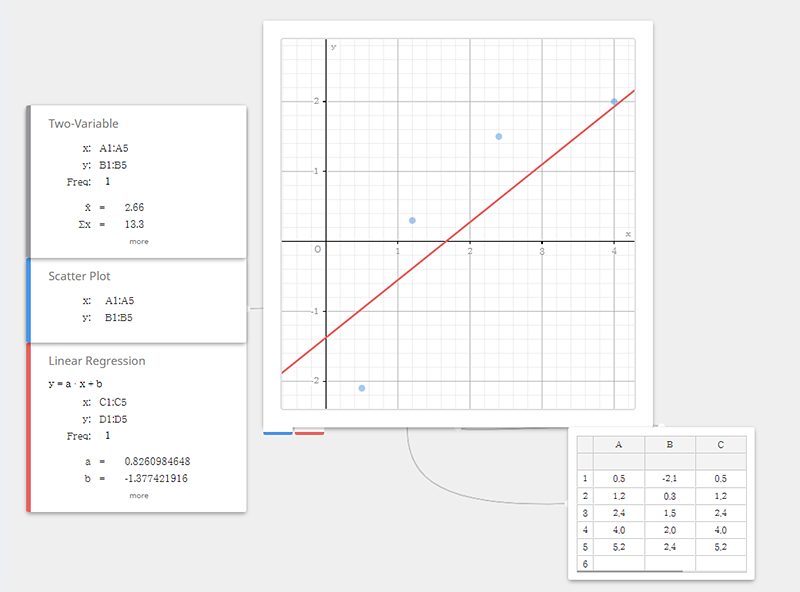Select the Two-Variable x range A1:A5
Screen dimensions: 800x592
tap(114, 149)
